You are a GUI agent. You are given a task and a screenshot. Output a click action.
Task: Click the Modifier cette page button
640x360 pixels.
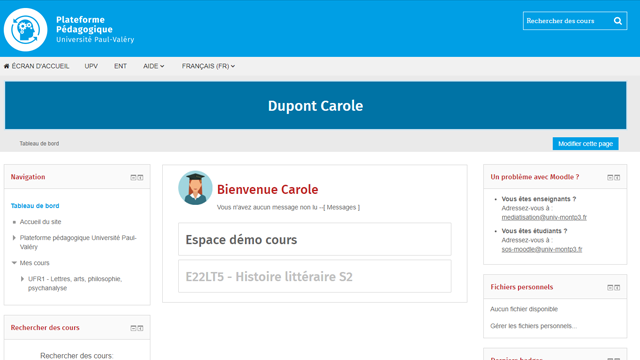coord(585,144)
